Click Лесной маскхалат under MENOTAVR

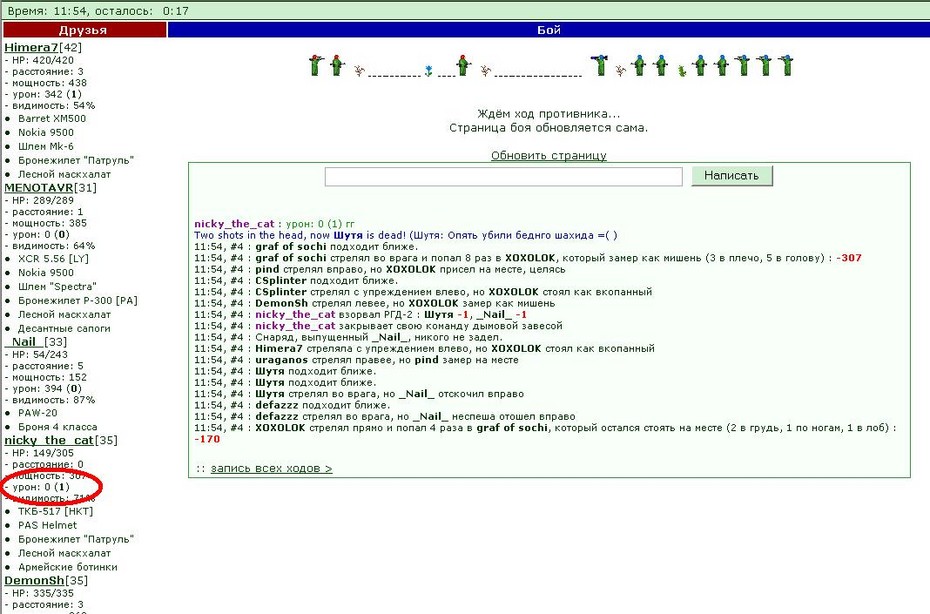[64, 314]
